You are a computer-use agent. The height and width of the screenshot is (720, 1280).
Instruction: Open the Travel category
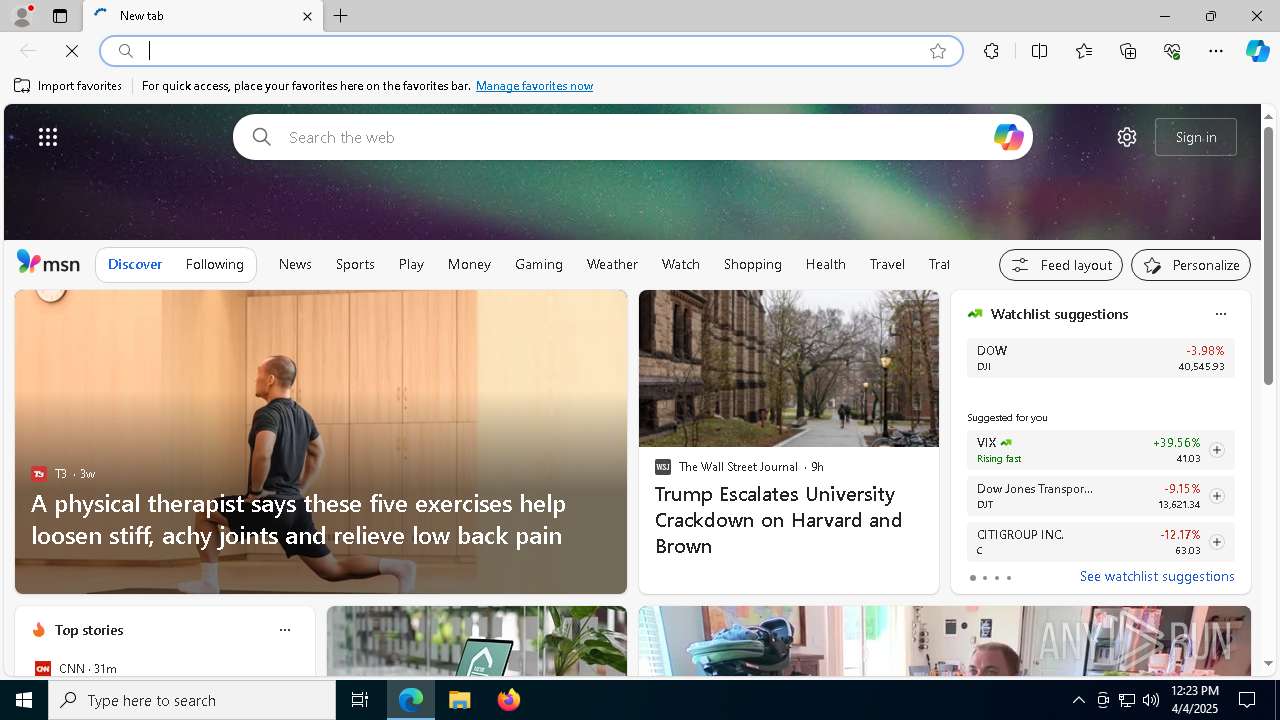[x=887, y=264]
